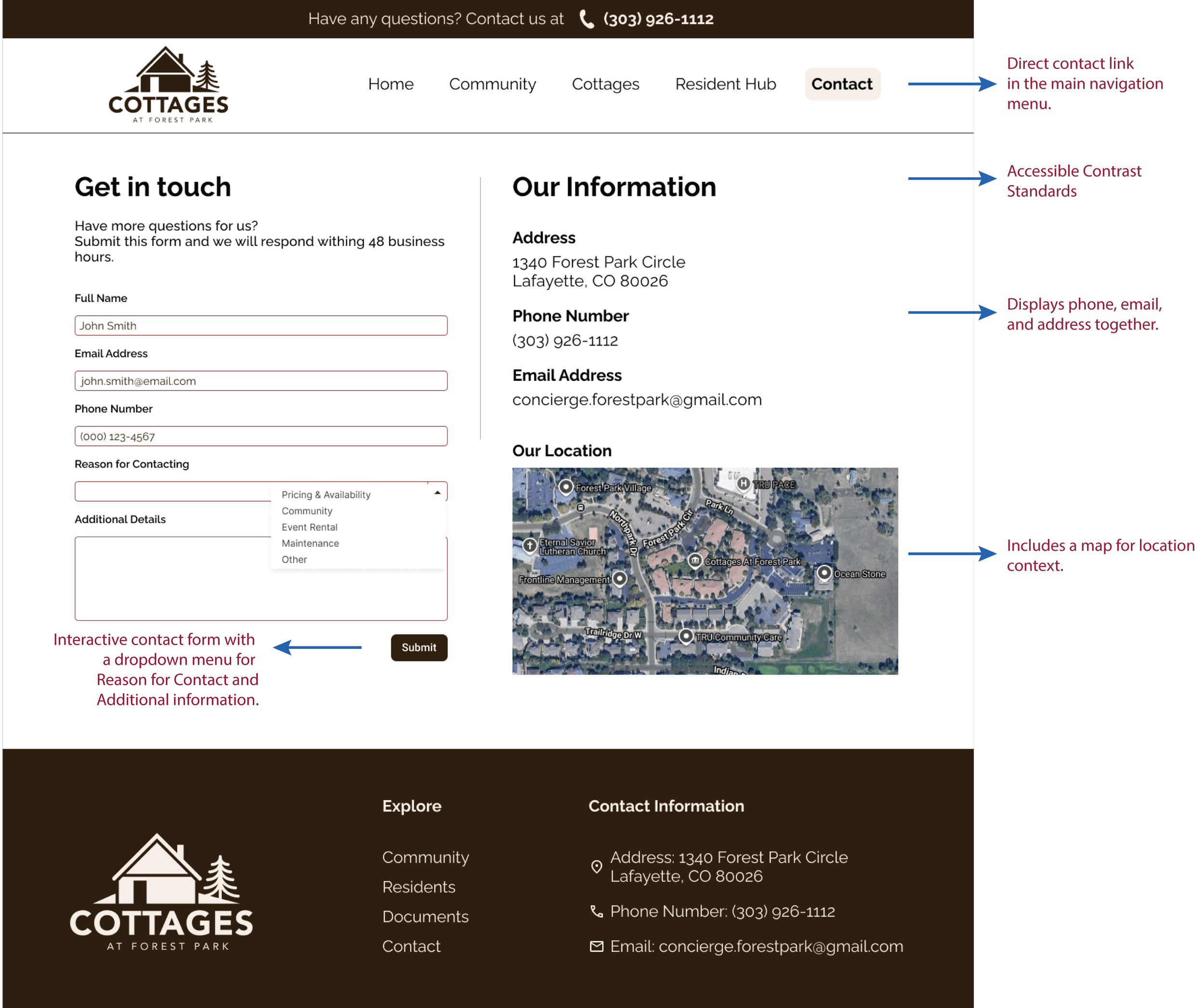Viewport: 1204px width, 1008px height.
Task: Open the Cottages navigation item
Action: 605,84
